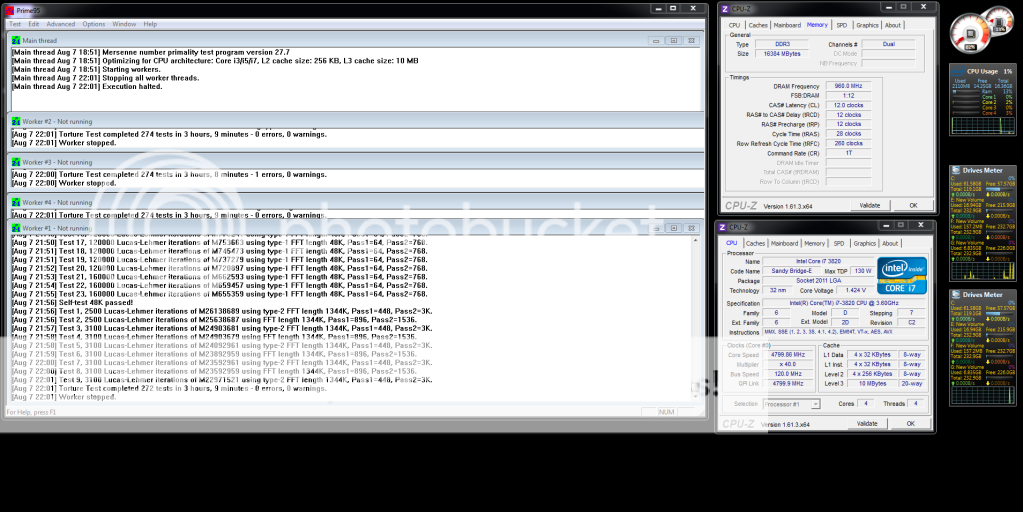Viewport: 1023px width, 512px height.
Task: Click the Channels # Dual field
Action: tap(888, 44)
